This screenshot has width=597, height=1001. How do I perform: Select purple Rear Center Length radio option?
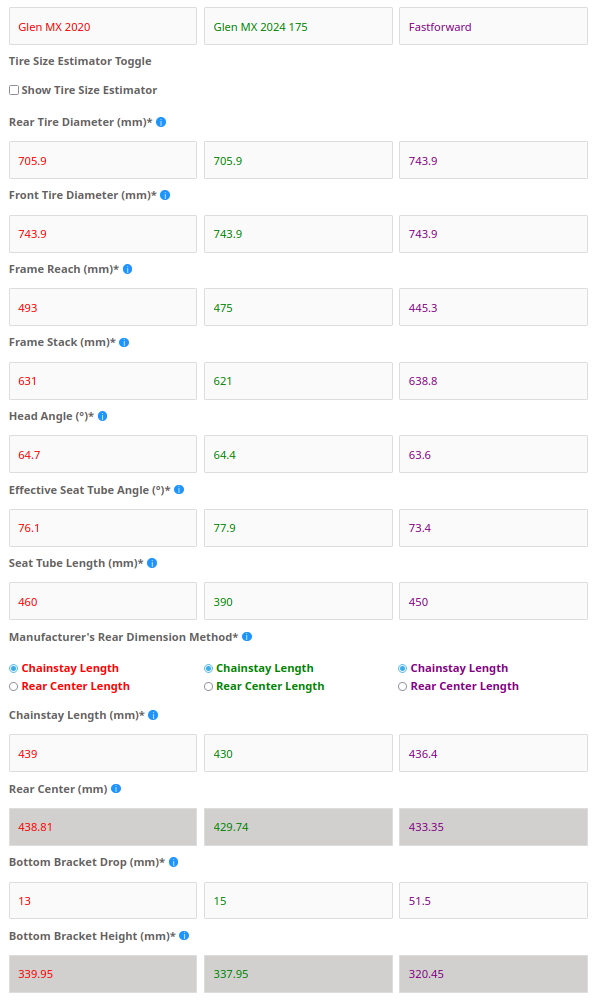tap(402, 686)
